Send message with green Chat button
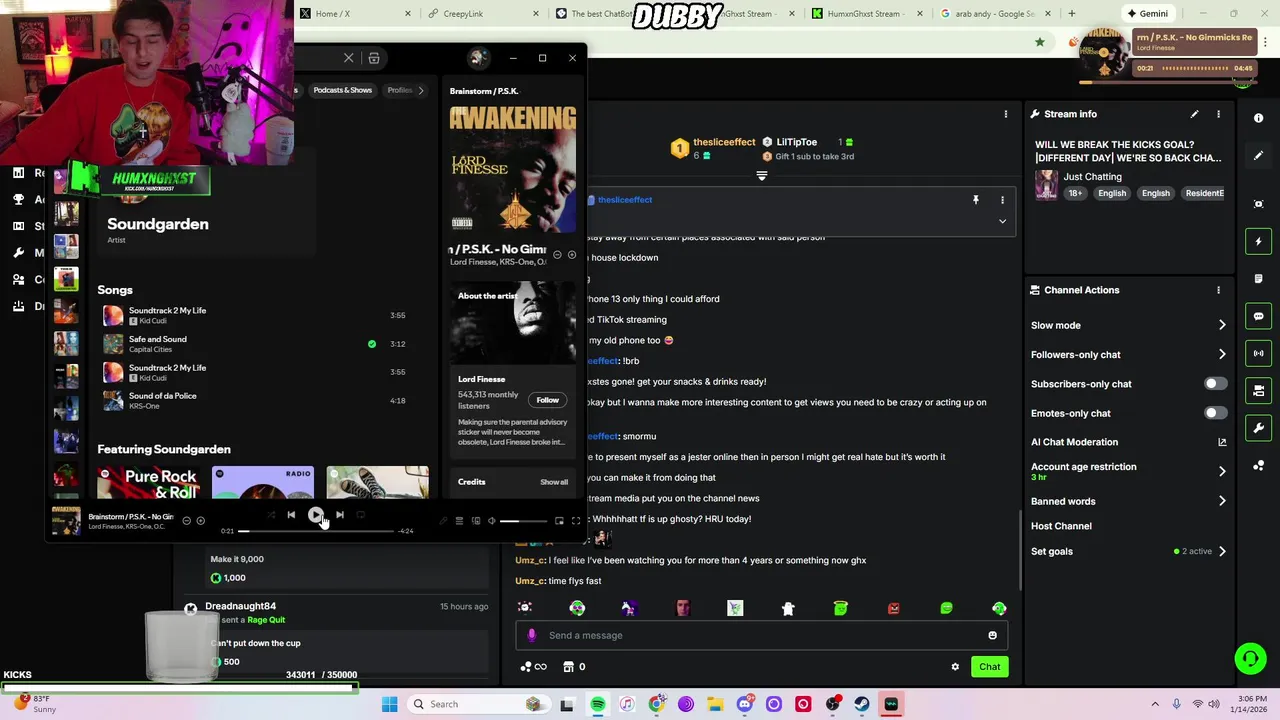This screenshot has height=720, width=1280. point(989,667)
